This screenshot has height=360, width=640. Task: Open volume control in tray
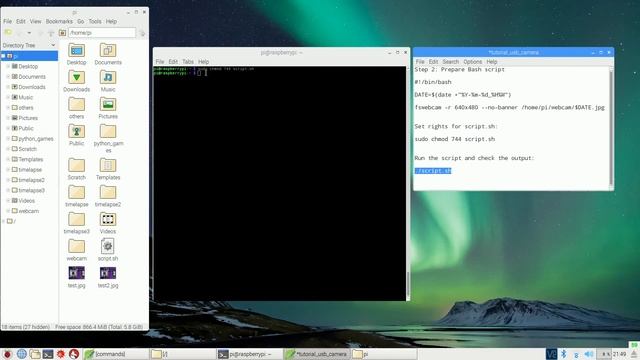589,354
